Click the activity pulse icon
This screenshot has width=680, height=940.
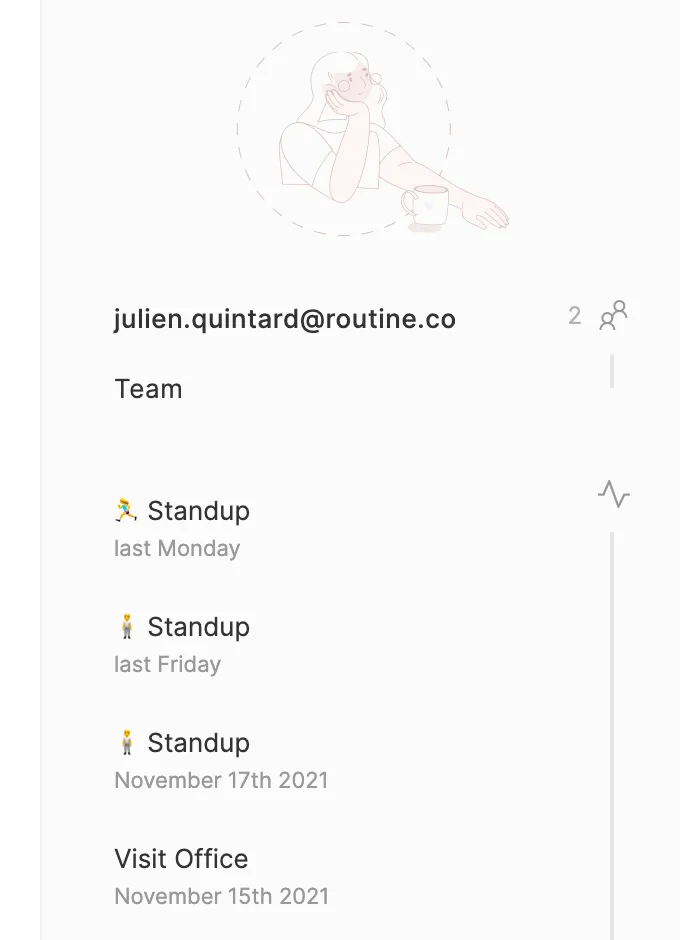tap(613, 494)
